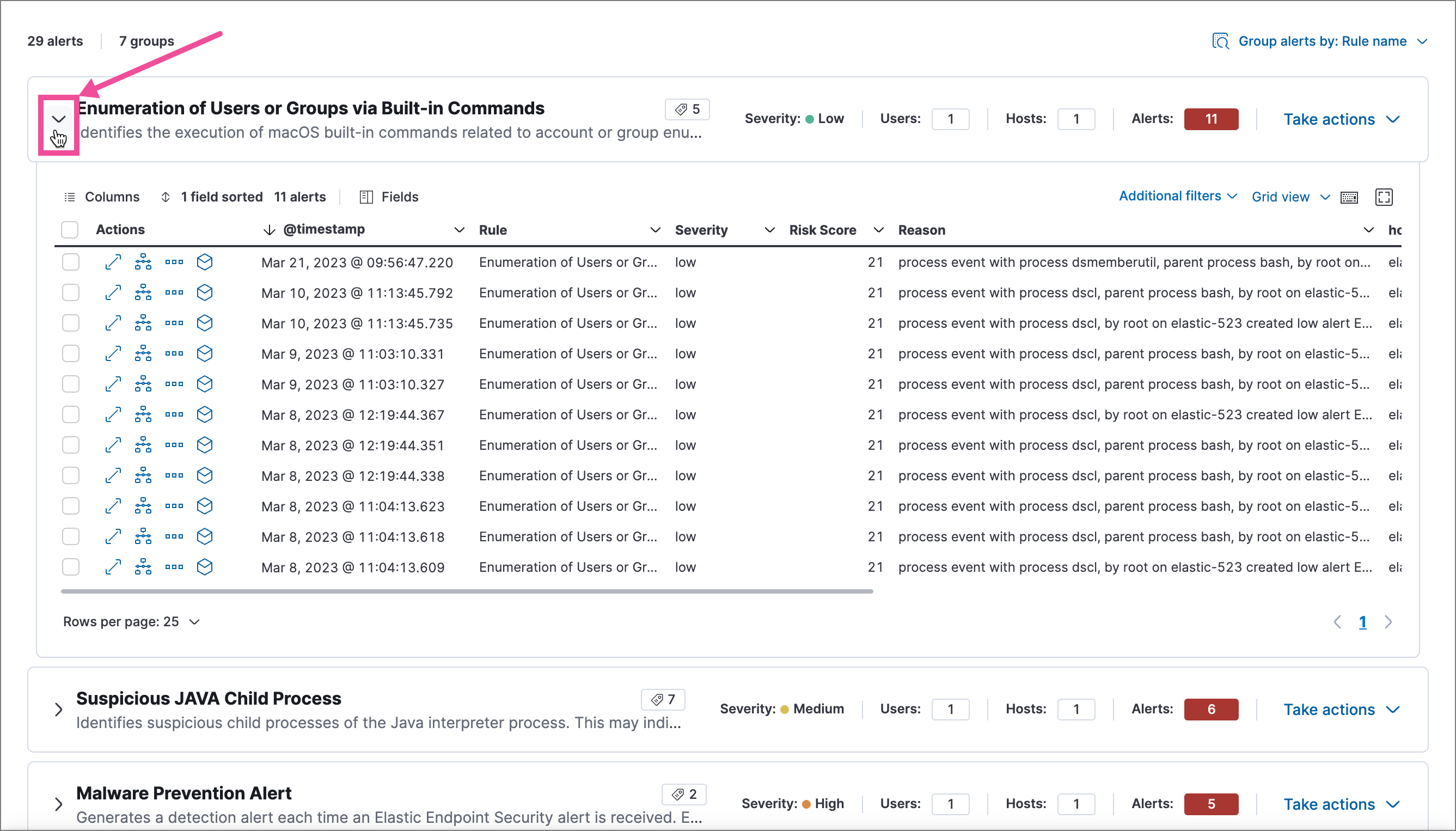Open the Additional filters dropdown
This screenshot has height=831, width=1456.
click(x=1177, y=196)
